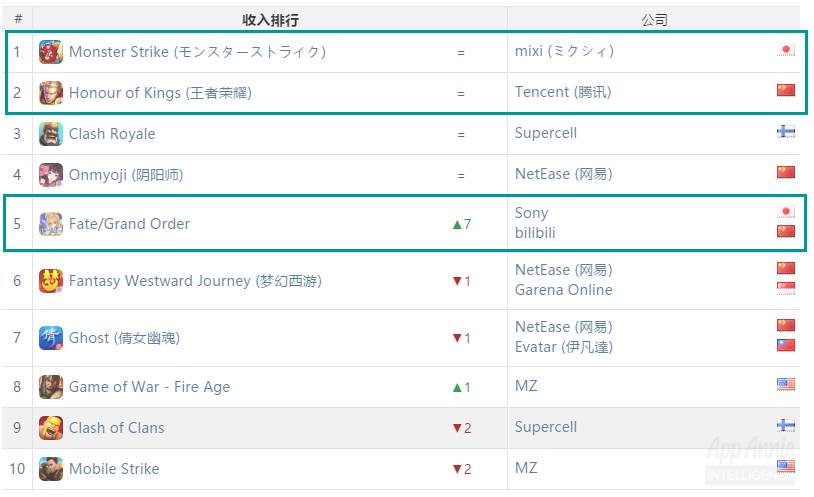Open the Mobile Strike game icon
Viewport: 814px width, 497px height.
pos(50,469)
